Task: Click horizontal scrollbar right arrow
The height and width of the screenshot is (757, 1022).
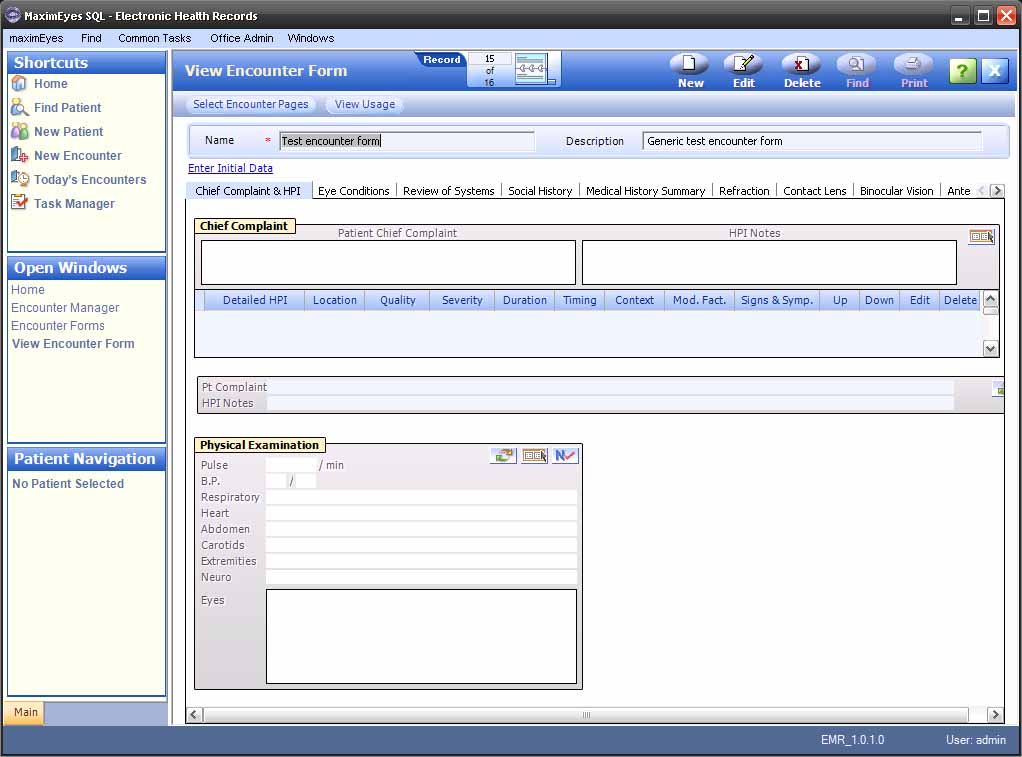Action: [995, 715]
